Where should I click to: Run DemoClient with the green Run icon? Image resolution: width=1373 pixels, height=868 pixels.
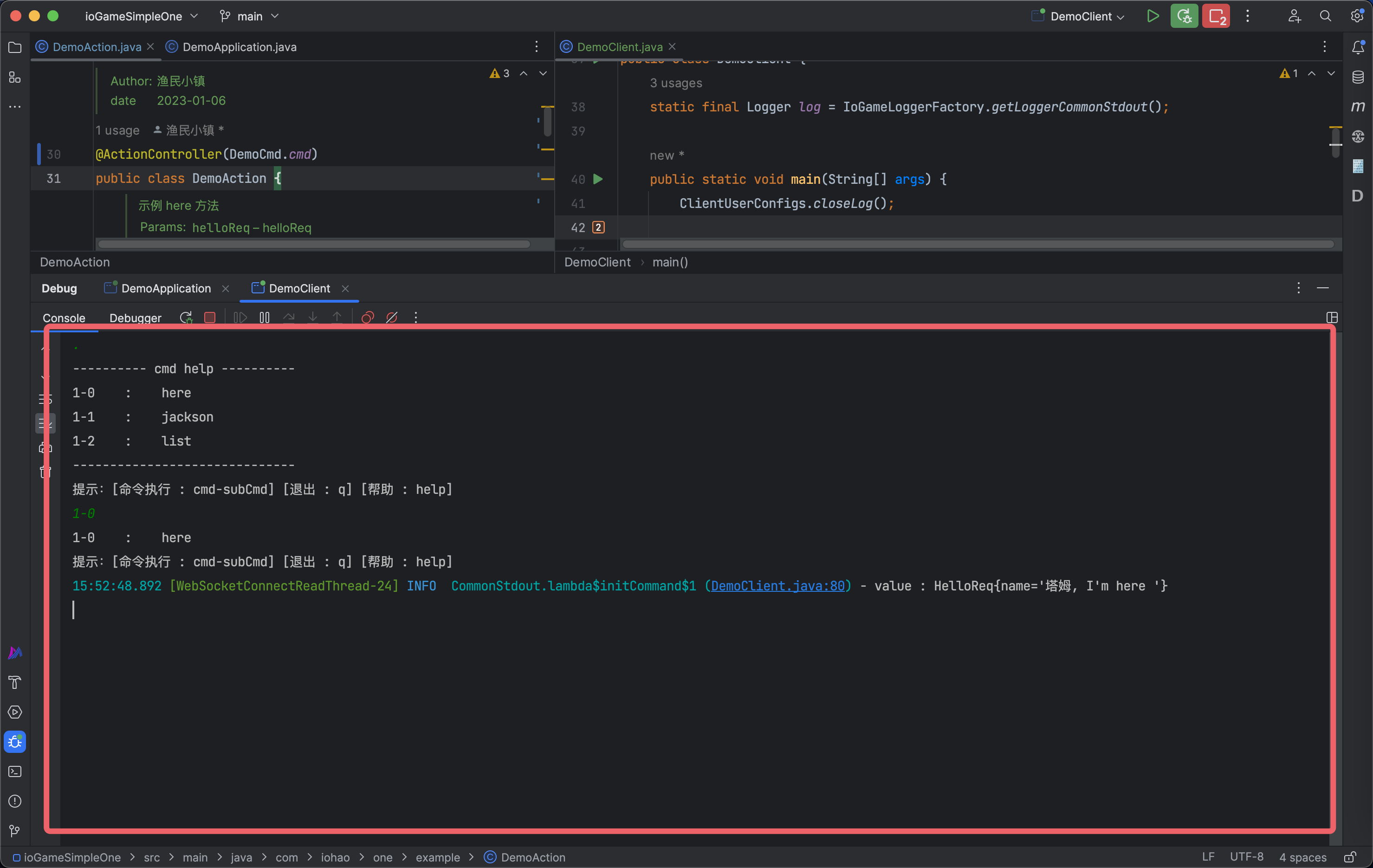[x=1153, y=16]
